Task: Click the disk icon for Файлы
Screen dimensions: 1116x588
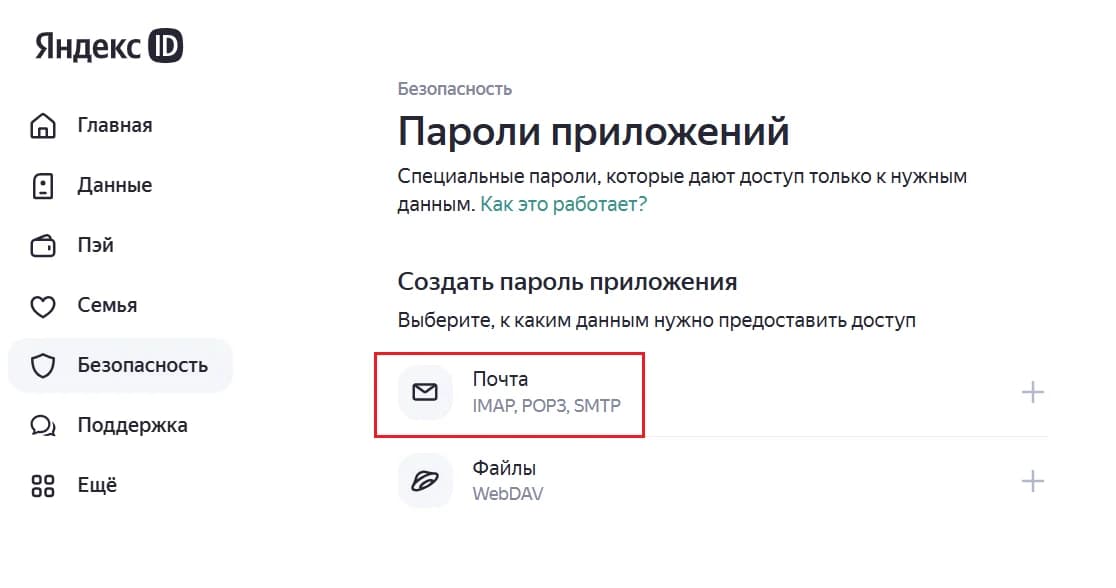Action: [425, 481]
